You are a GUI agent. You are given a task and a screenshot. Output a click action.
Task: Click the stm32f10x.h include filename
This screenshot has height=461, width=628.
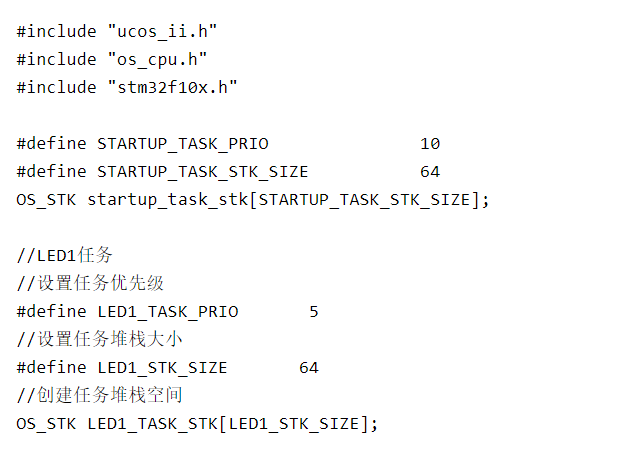click(173, 87)
